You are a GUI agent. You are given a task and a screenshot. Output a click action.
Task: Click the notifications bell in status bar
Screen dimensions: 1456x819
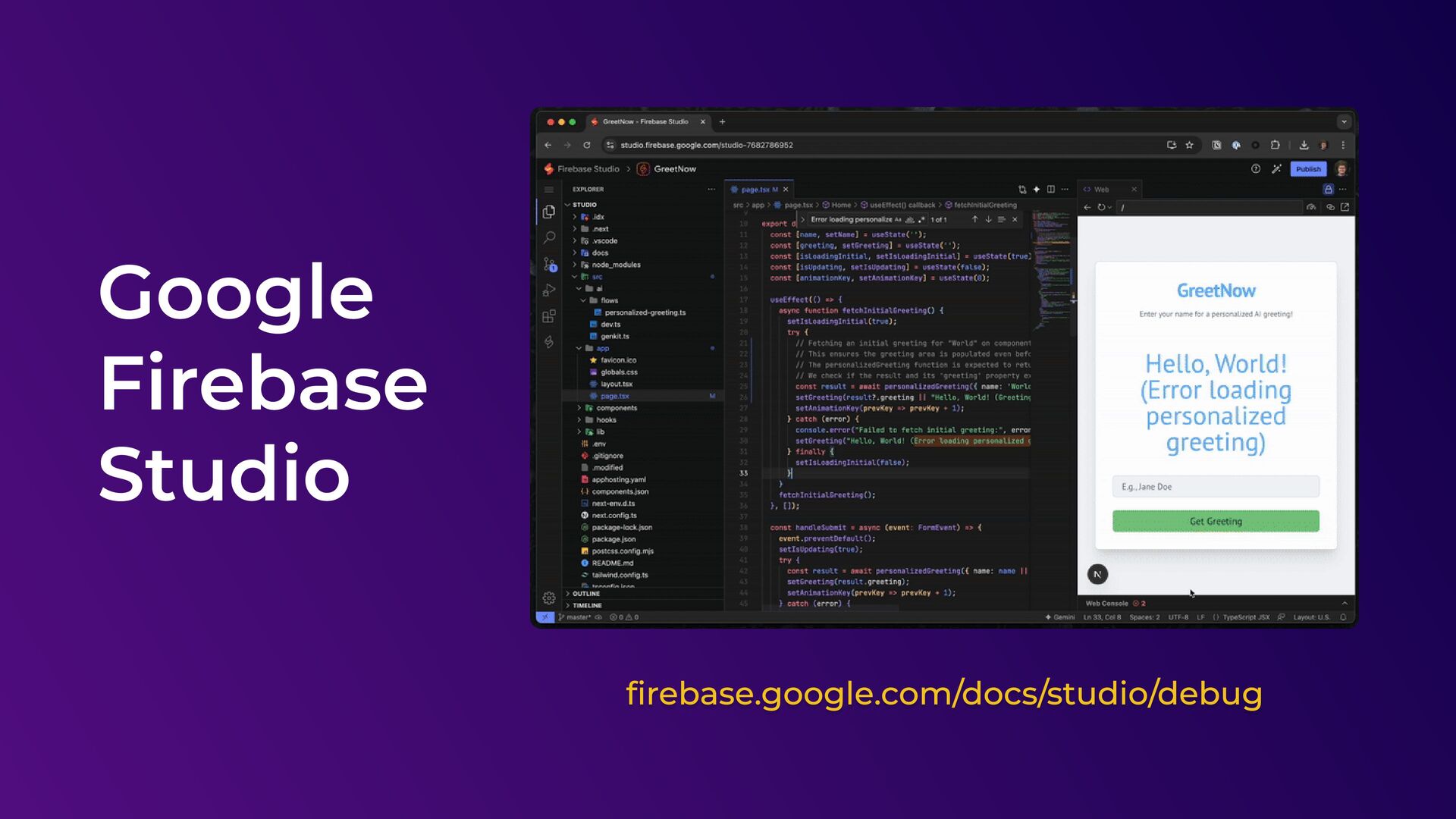(1343, 617)
